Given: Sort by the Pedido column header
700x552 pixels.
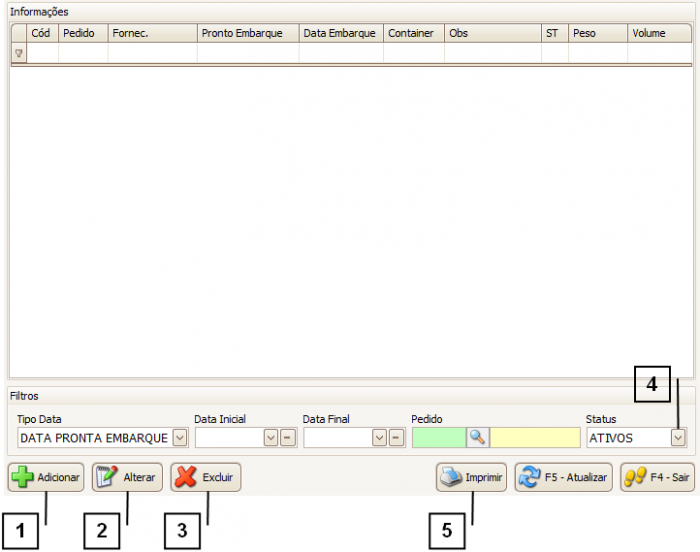Looking at the screenshot, I should pyautogui.click(x=82, y=33).
